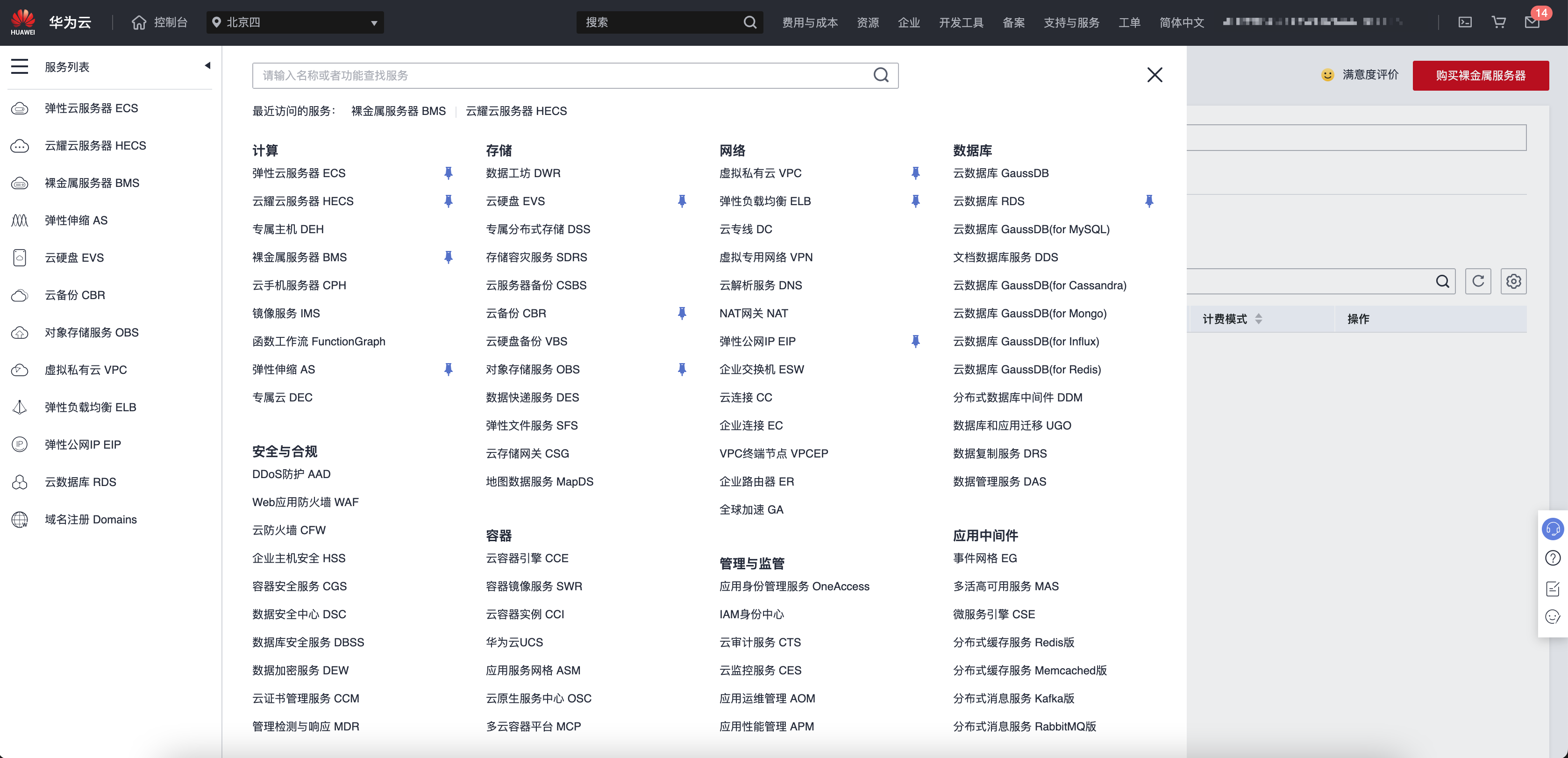The height and width of the screenshot is (758, 1568).
Task: Open the 费用与成本 menu
Action: click(x=810, y=22)
